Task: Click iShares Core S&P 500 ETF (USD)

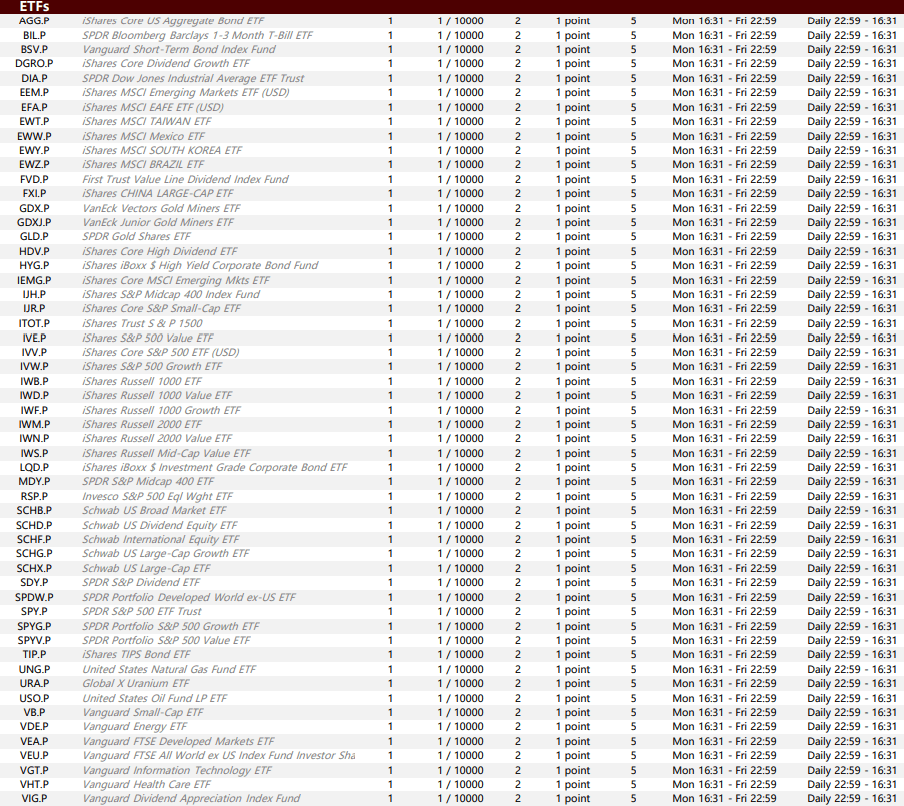Action: point(160,352)
